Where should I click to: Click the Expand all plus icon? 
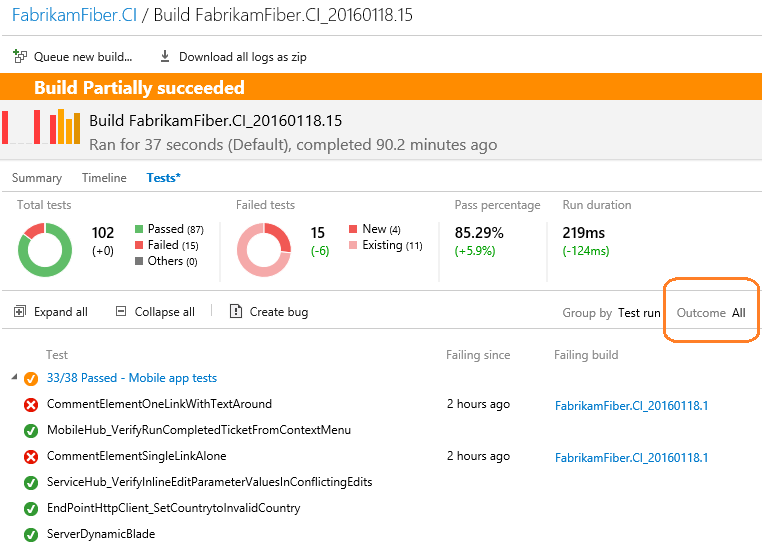pyautogui.click(x=19, y=312)
